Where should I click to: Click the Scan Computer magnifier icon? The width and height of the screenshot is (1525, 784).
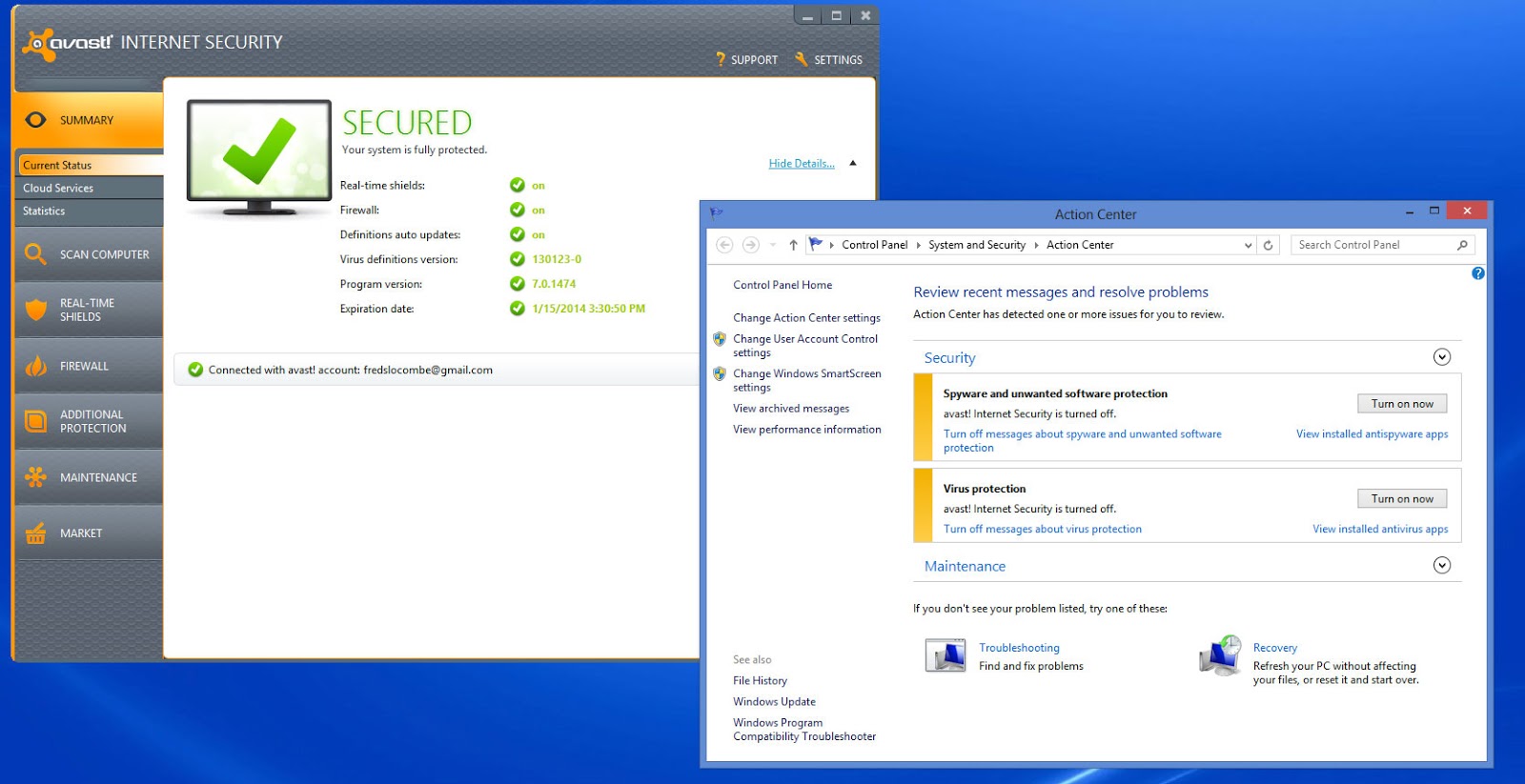click(x=36, y=254)
